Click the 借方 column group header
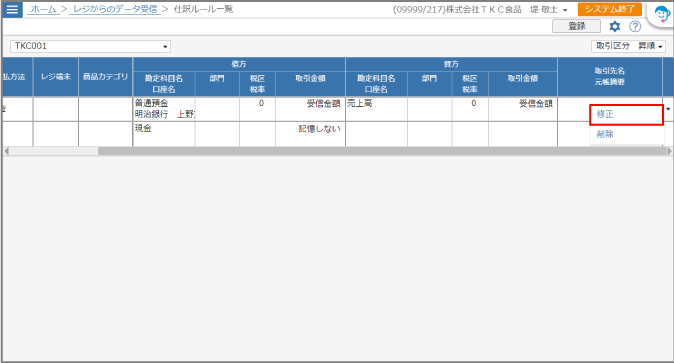674x363 pixels. click(x=239, y=64)
